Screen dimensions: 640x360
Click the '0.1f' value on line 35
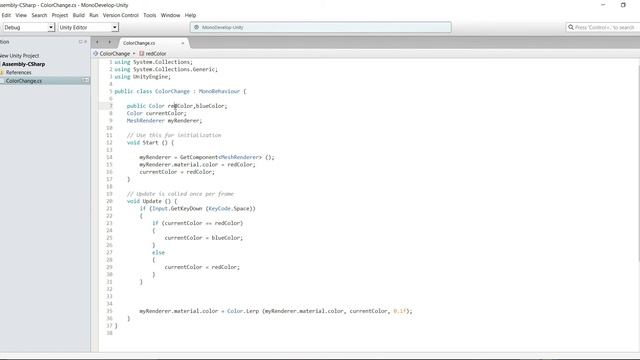tap(400, 311)
